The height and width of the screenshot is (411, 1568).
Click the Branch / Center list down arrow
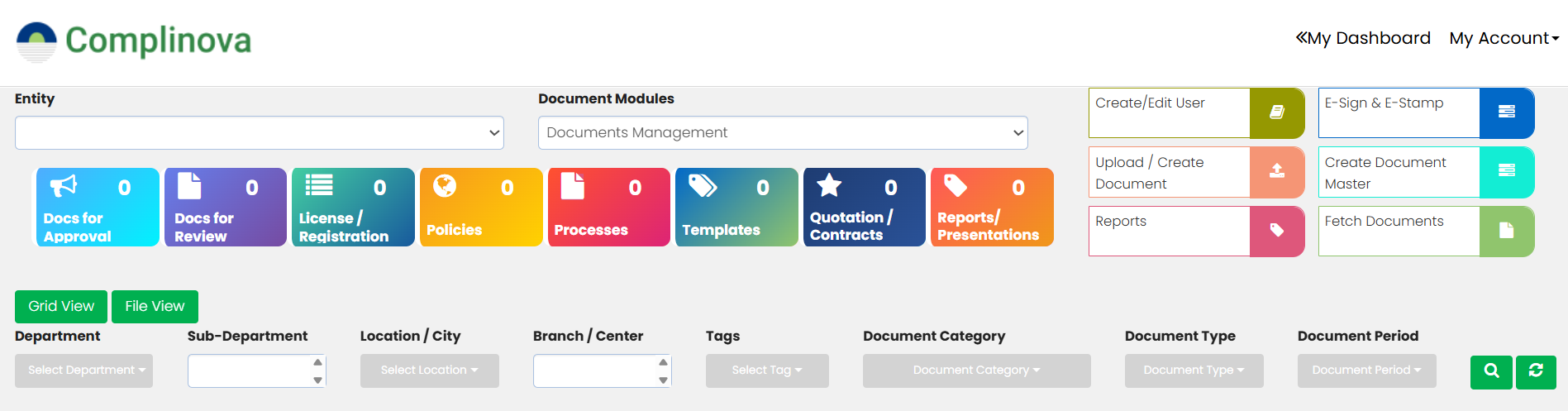click(x=663, y=380)
